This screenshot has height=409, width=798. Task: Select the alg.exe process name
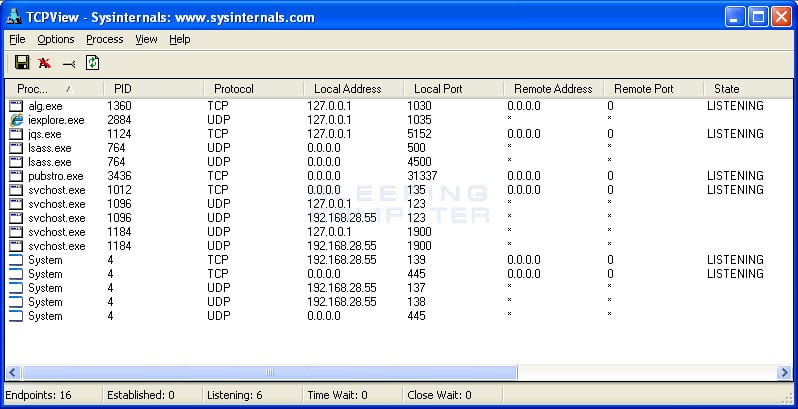click(x=45, y=106)
